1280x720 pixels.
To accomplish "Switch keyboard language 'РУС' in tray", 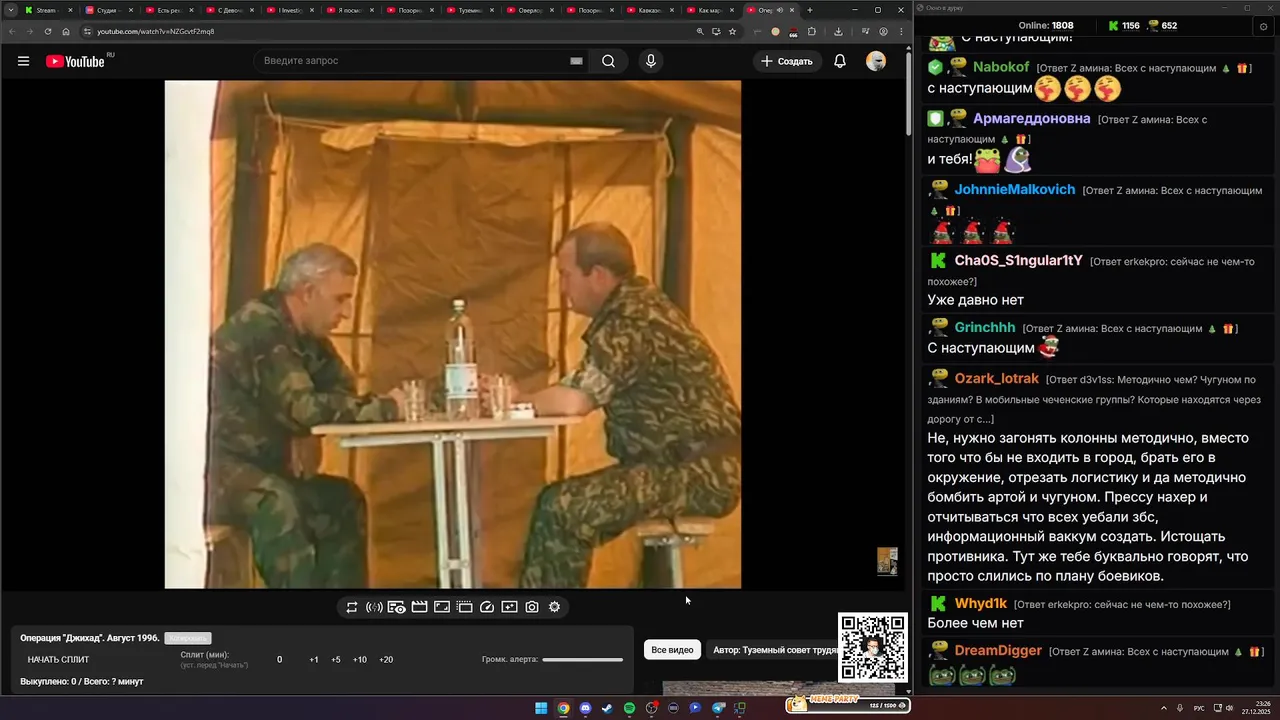I will (1199, 708).
